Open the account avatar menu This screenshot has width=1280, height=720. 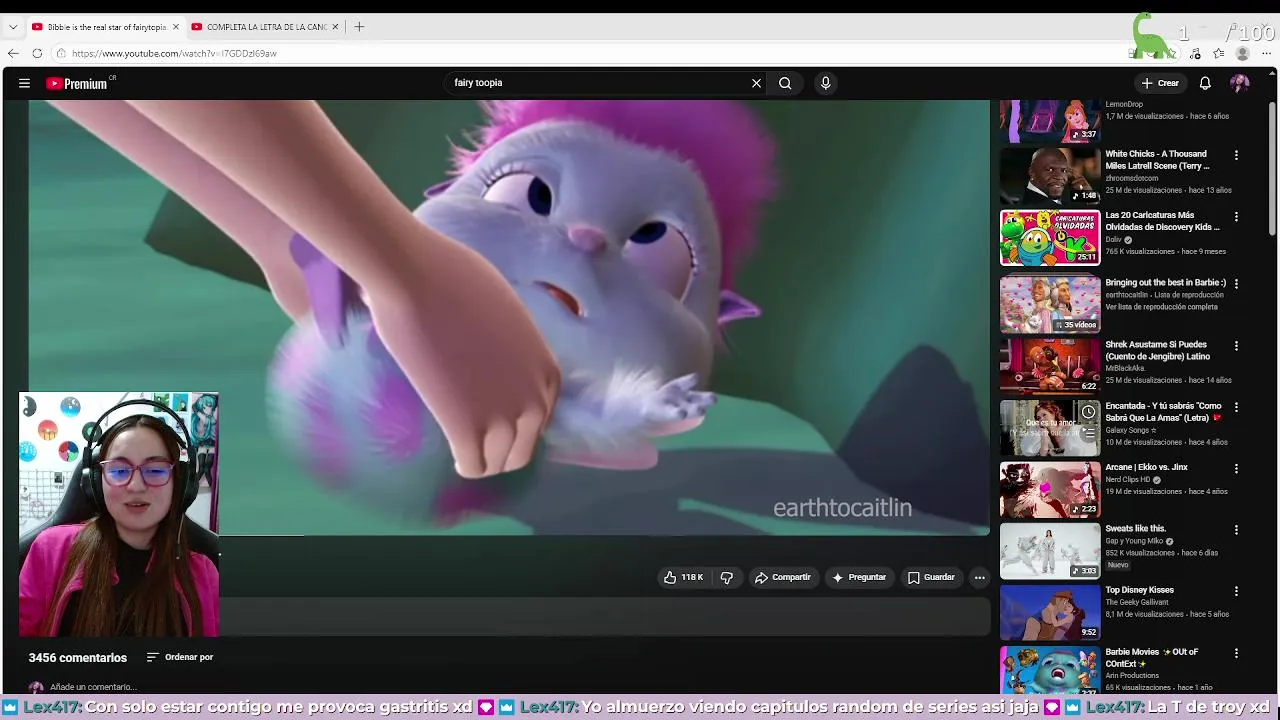pos(1240,83)
